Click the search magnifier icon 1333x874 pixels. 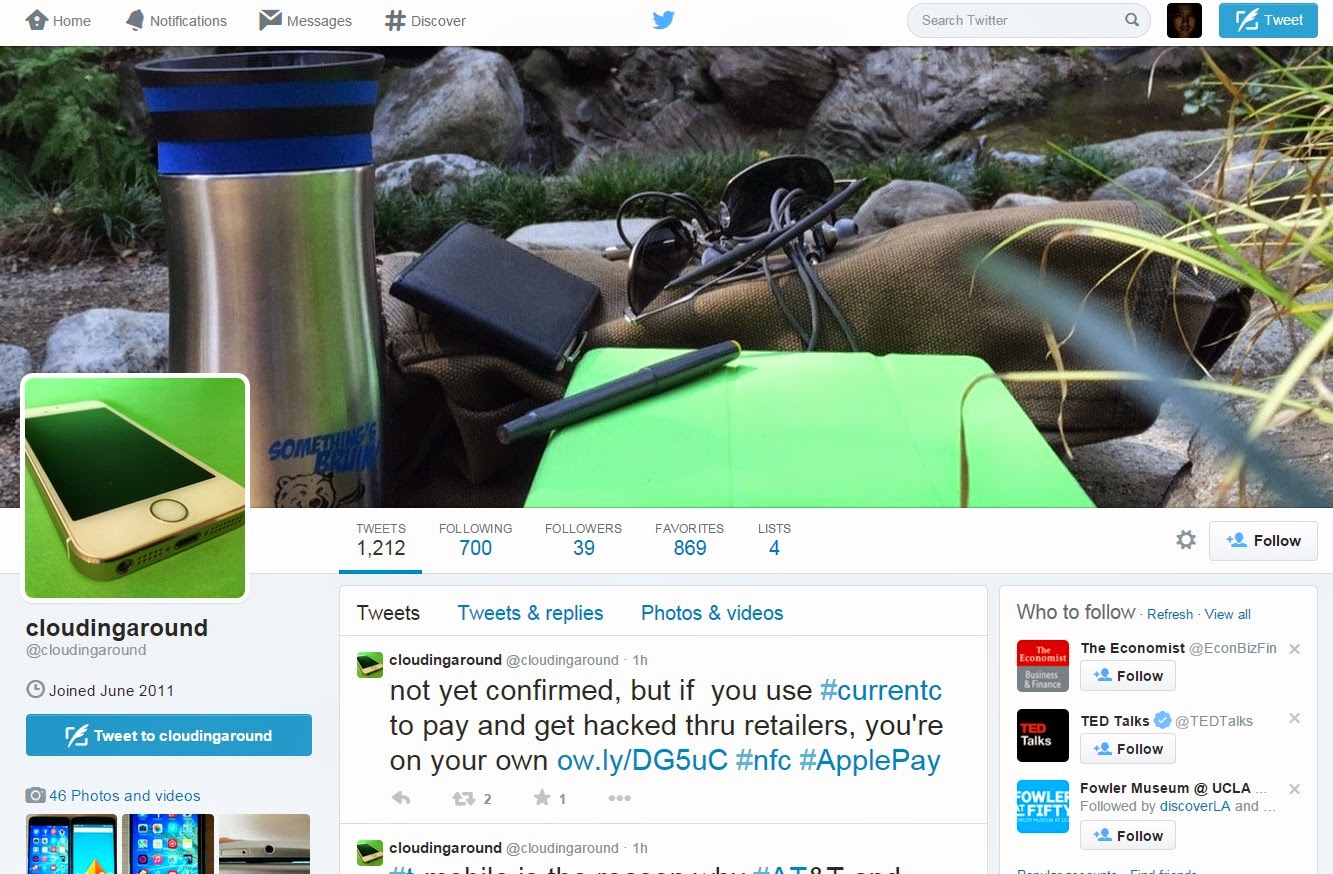(x=1132, y=20)
